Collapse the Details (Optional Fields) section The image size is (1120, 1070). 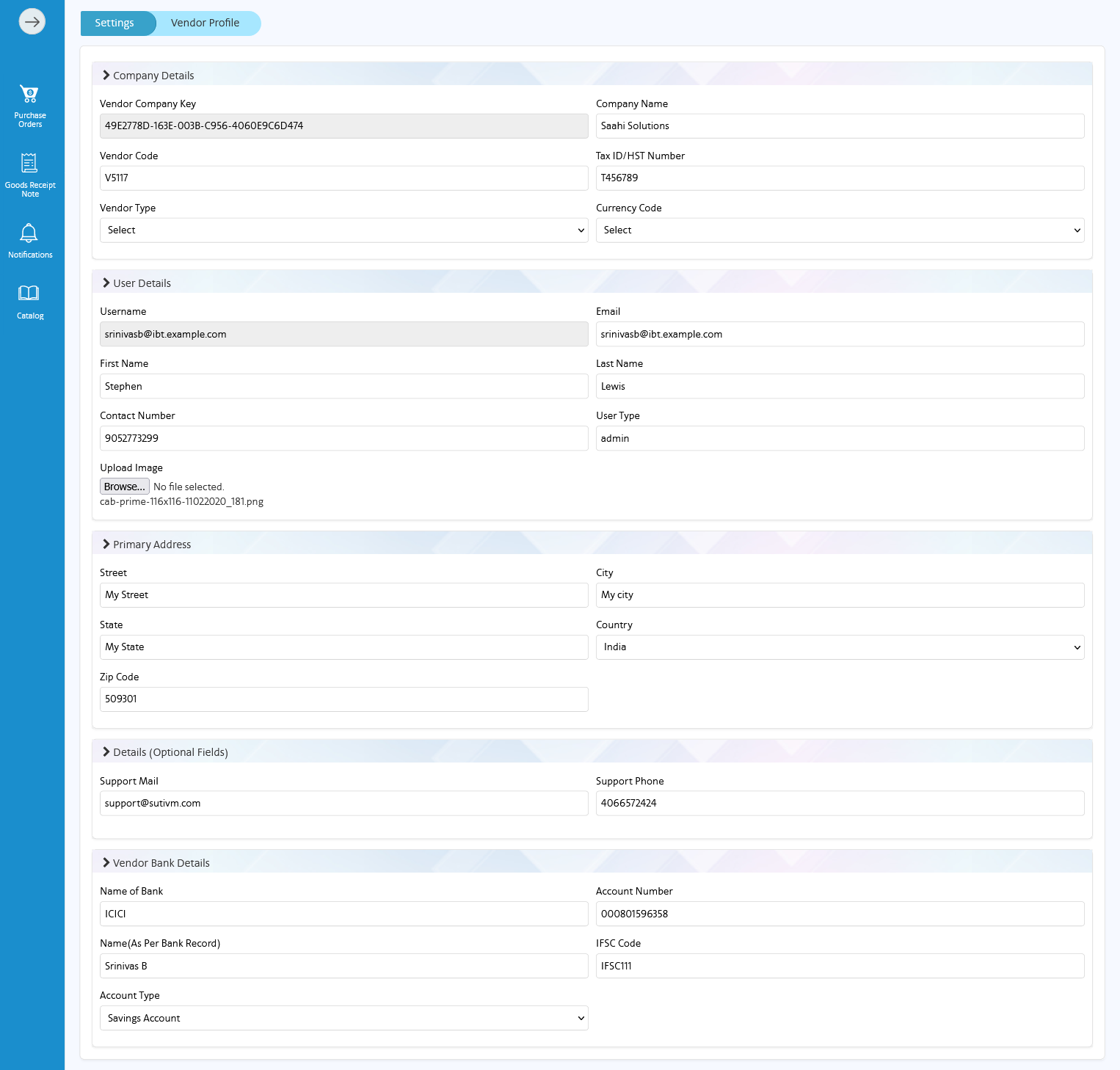pos(106,751)
